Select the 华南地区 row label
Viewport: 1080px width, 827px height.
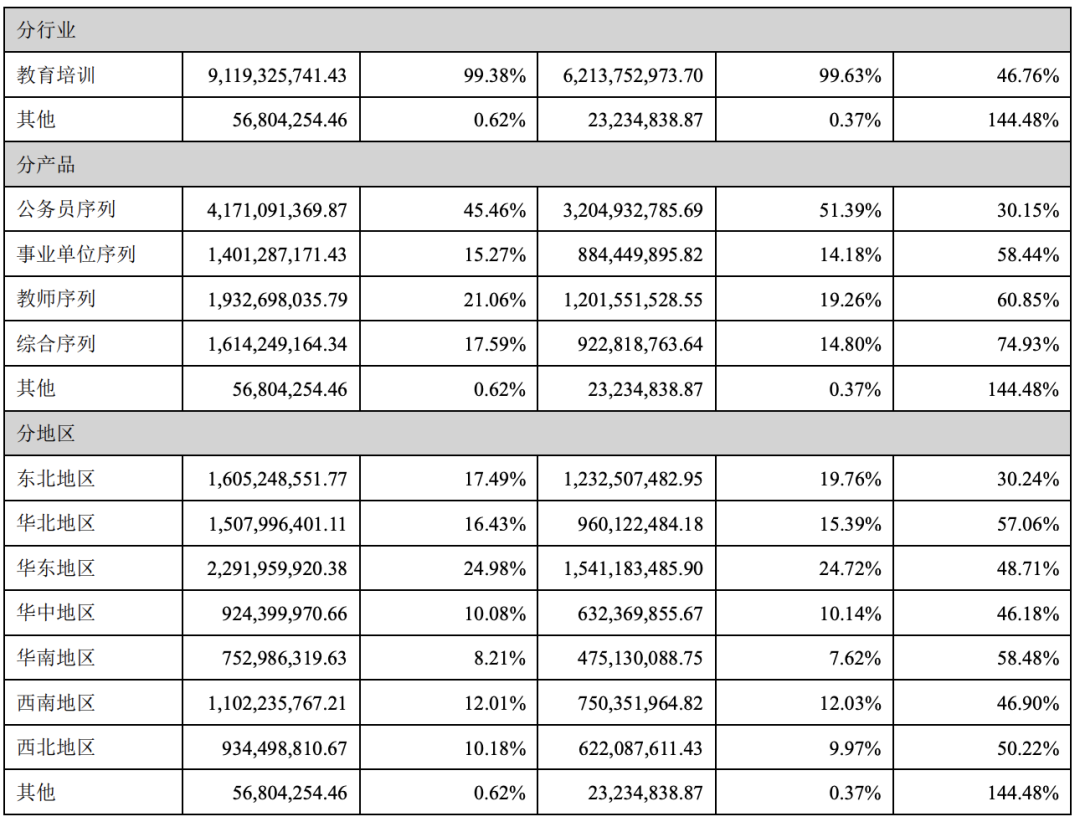[57, 658]
